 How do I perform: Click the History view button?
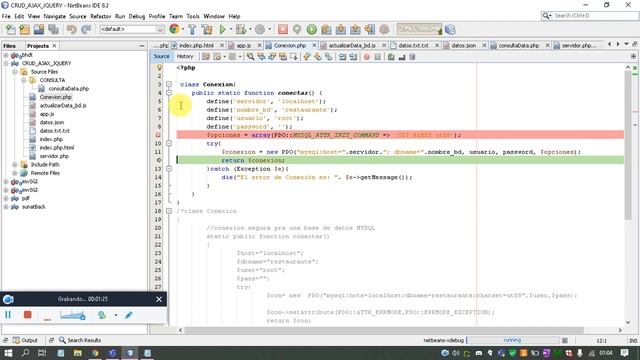pos(185,56)
